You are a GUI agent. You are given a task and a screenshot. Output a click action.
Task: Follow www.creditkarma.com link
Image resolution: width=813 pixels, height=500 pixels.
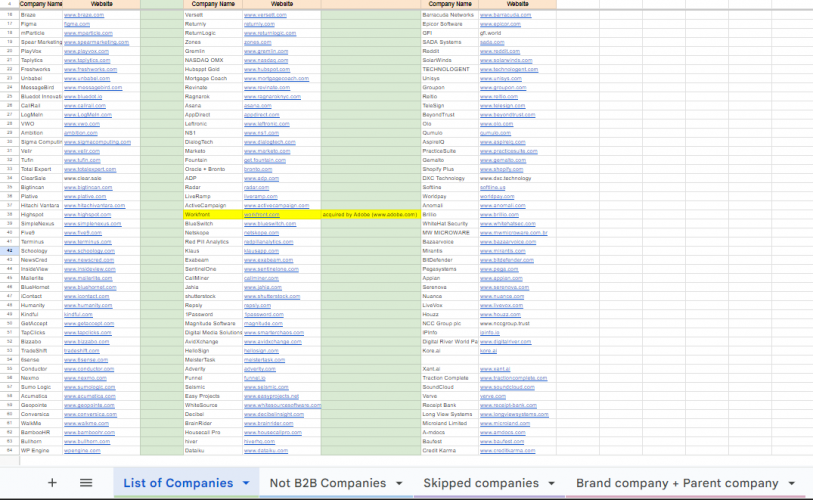coord(508,451)
